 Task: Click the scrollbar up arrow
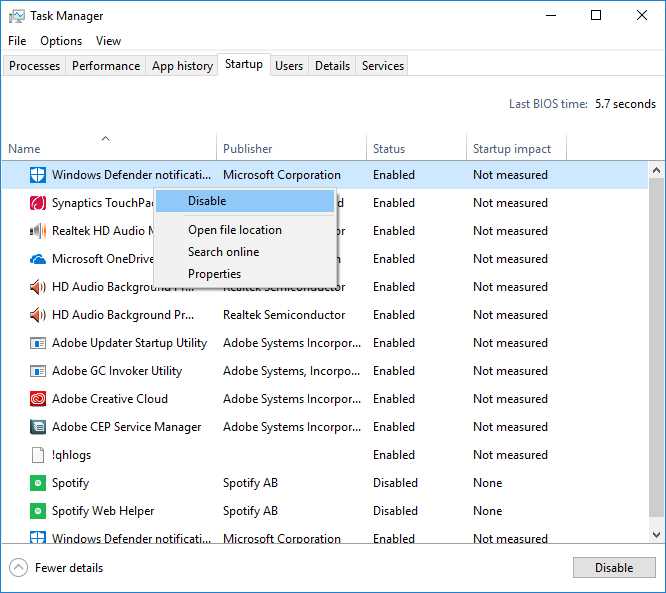tap(656, 171)
